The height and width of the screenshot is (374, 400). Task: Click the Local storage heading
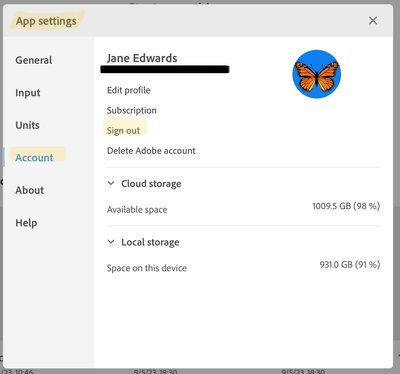coord(150,242)
